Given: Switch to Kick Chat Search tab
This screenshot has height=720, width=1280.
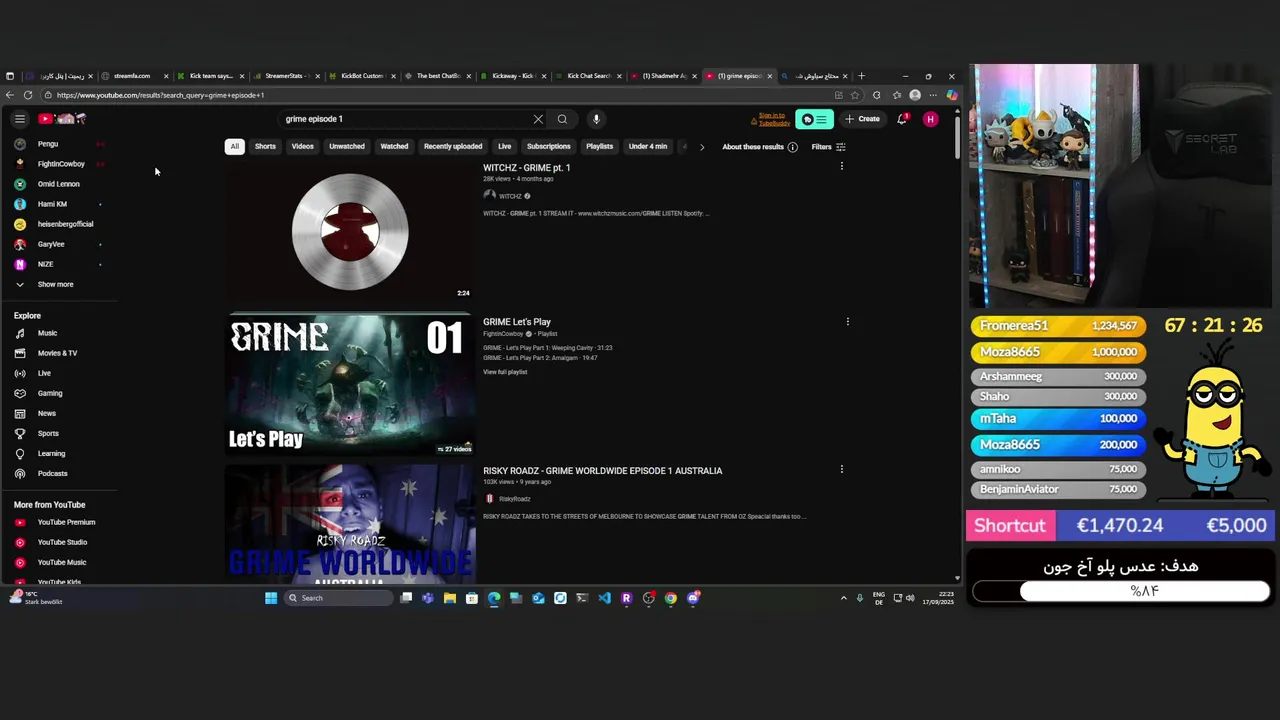Looking at the screenshot, I should point(588,76).
